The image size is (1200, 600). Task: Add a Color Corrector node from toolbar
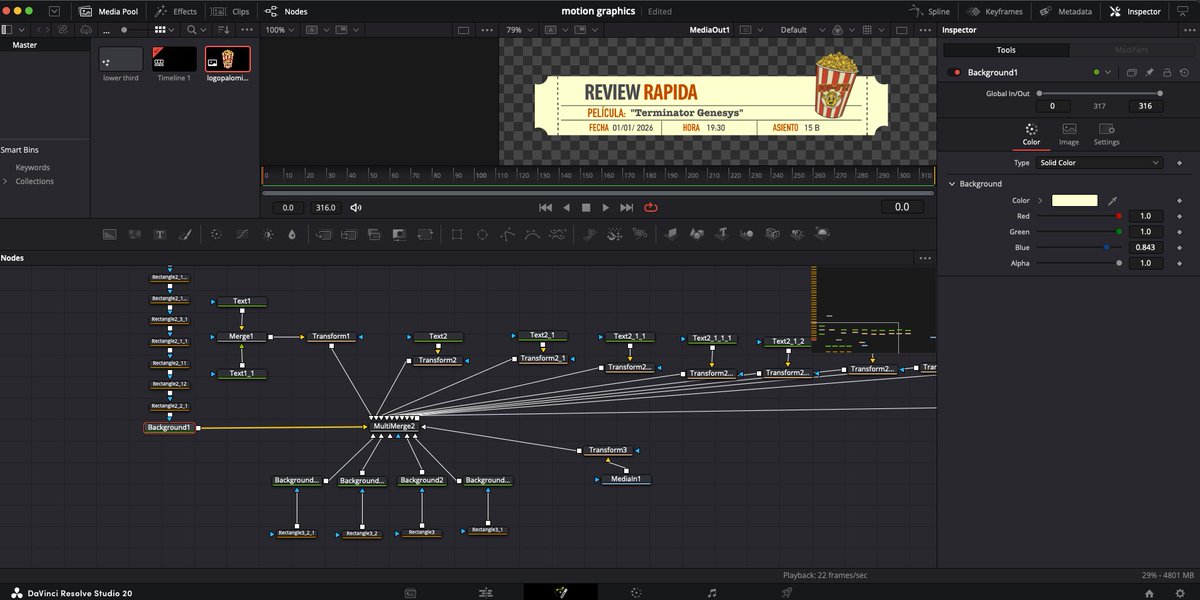214,234
